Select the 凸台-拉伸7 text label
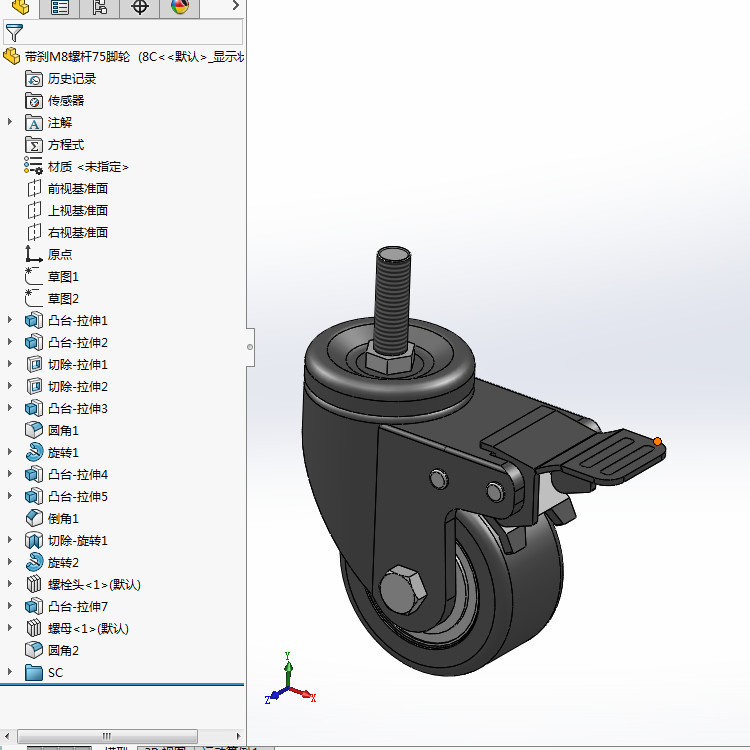 (78, 607)
